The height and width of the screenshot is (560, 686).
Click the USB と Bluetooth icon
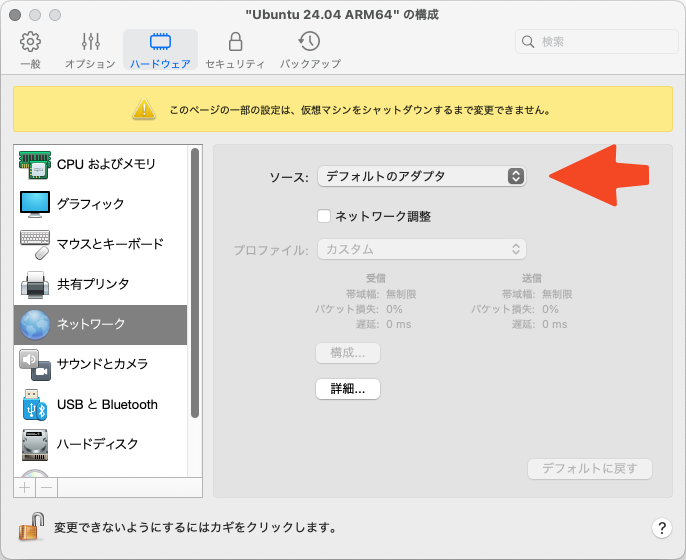click(x=35, y=405)
